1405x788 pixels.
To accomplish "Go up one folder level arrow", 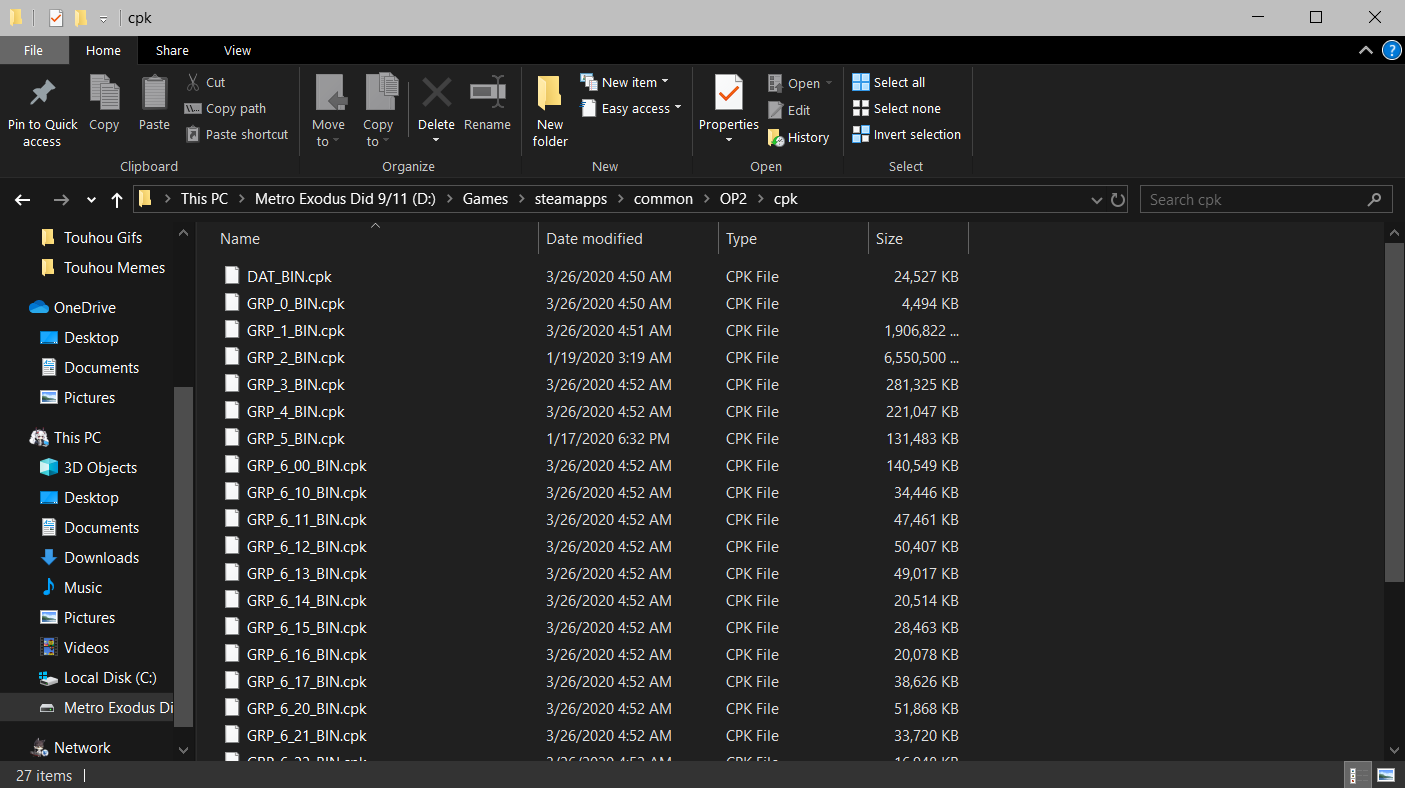I will pyautogui.click(x=117, y=200).
